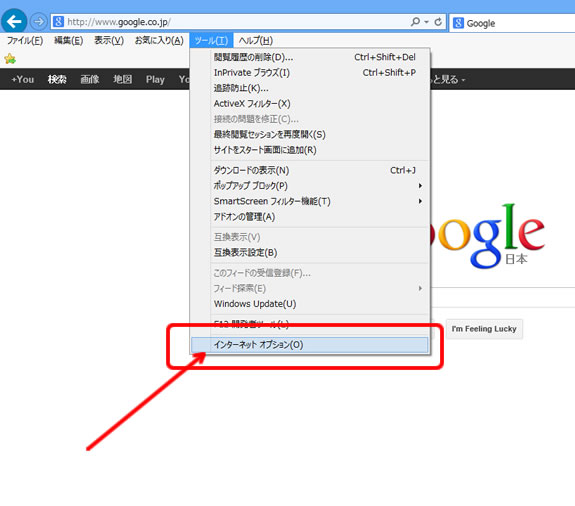Click the 画像 link in Google bar
Screen dimensions: 575x506
[90, 79]
